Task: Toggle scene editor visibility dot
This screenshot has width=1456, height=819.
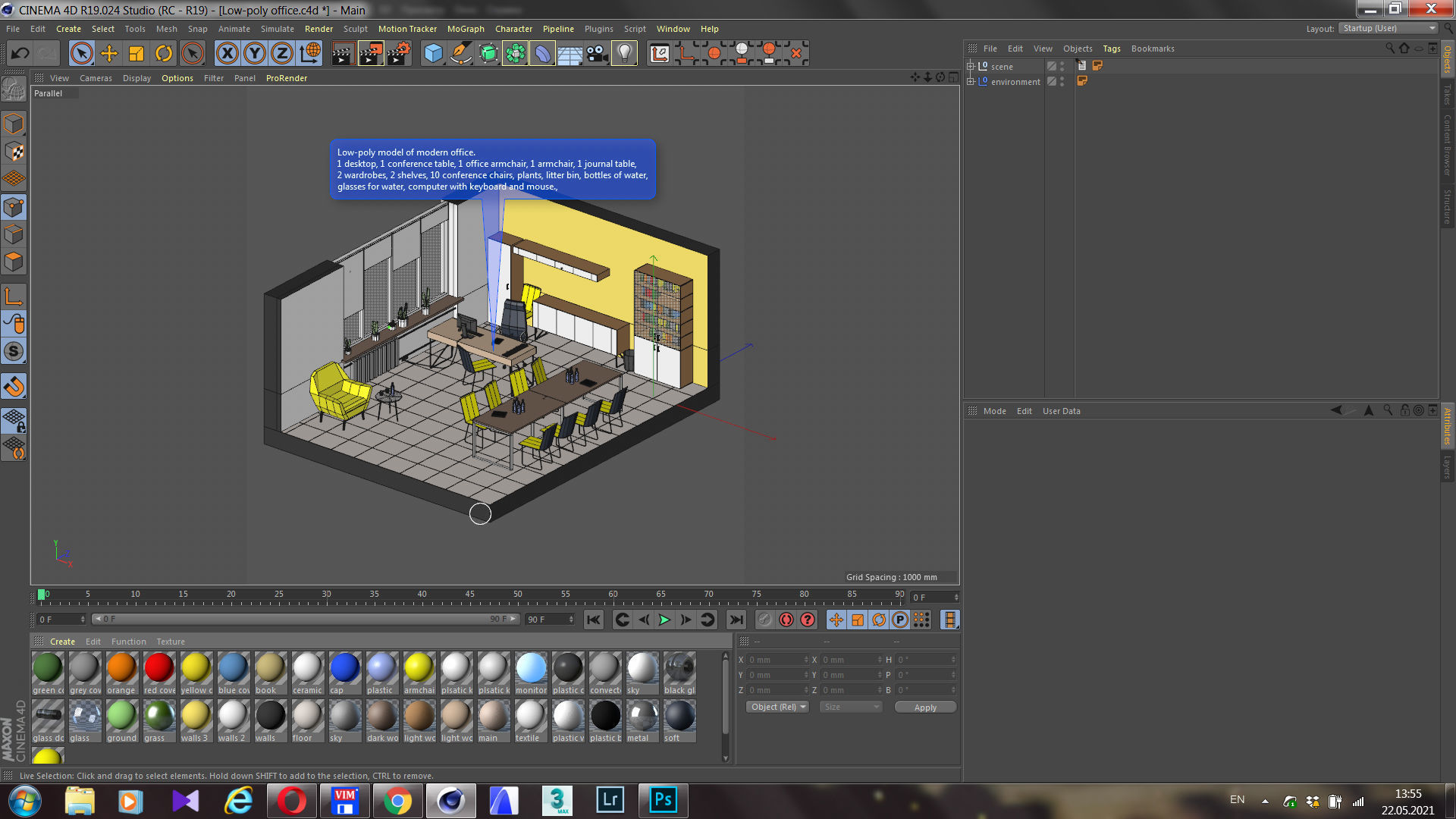Action: pos(1062,64)
